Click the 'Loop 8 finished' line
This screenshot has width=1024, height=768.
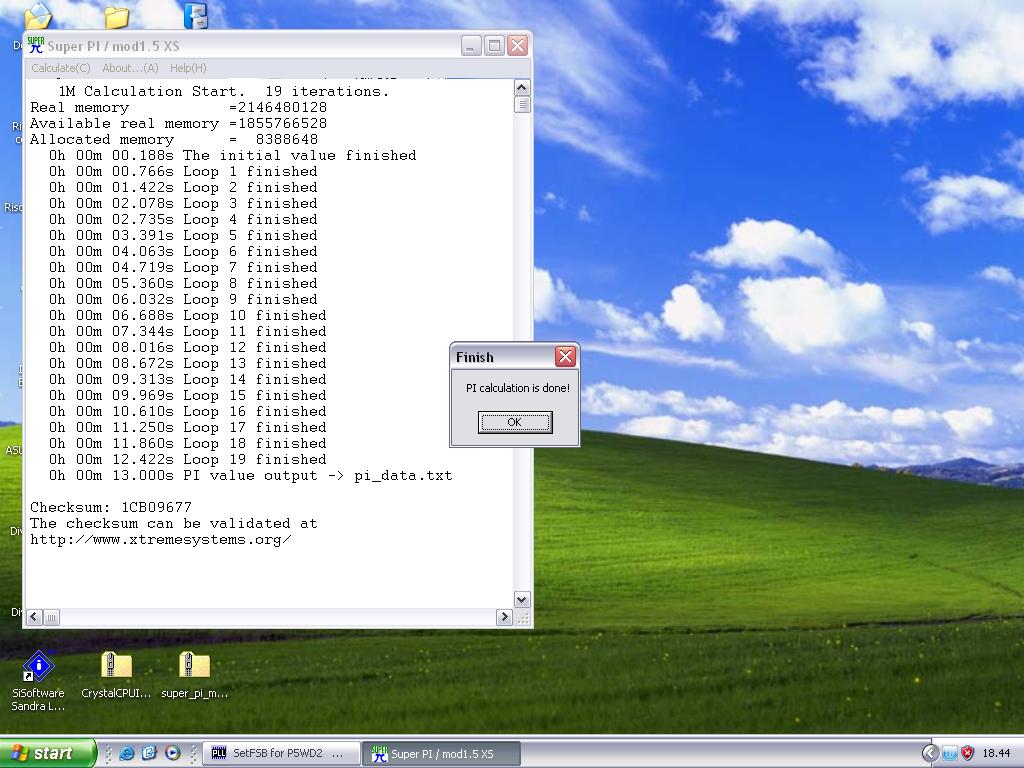[x=183, y=283]
